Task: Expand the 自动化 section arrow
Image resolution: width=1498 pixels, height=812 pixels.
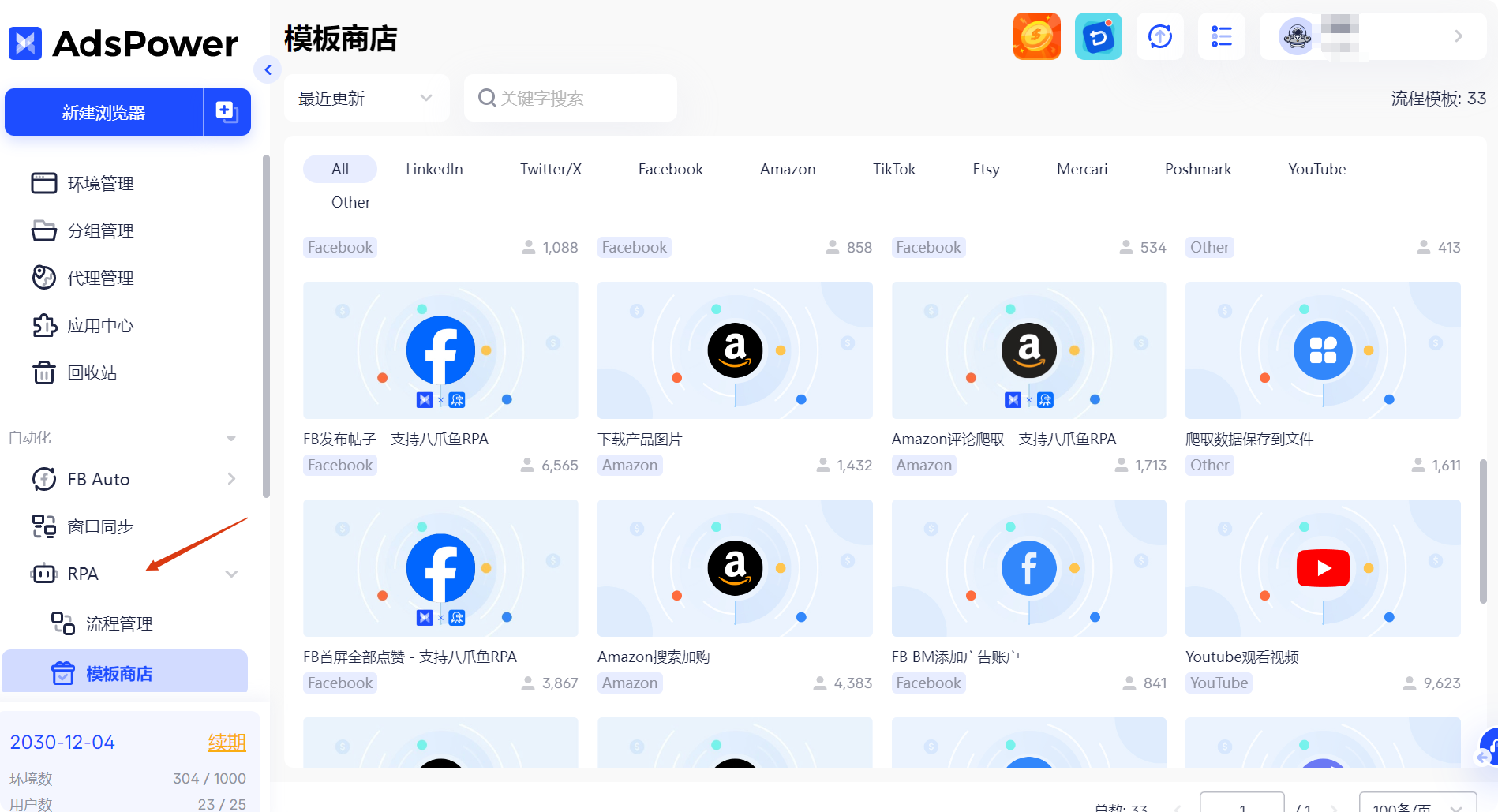Action: coord(231,438)
